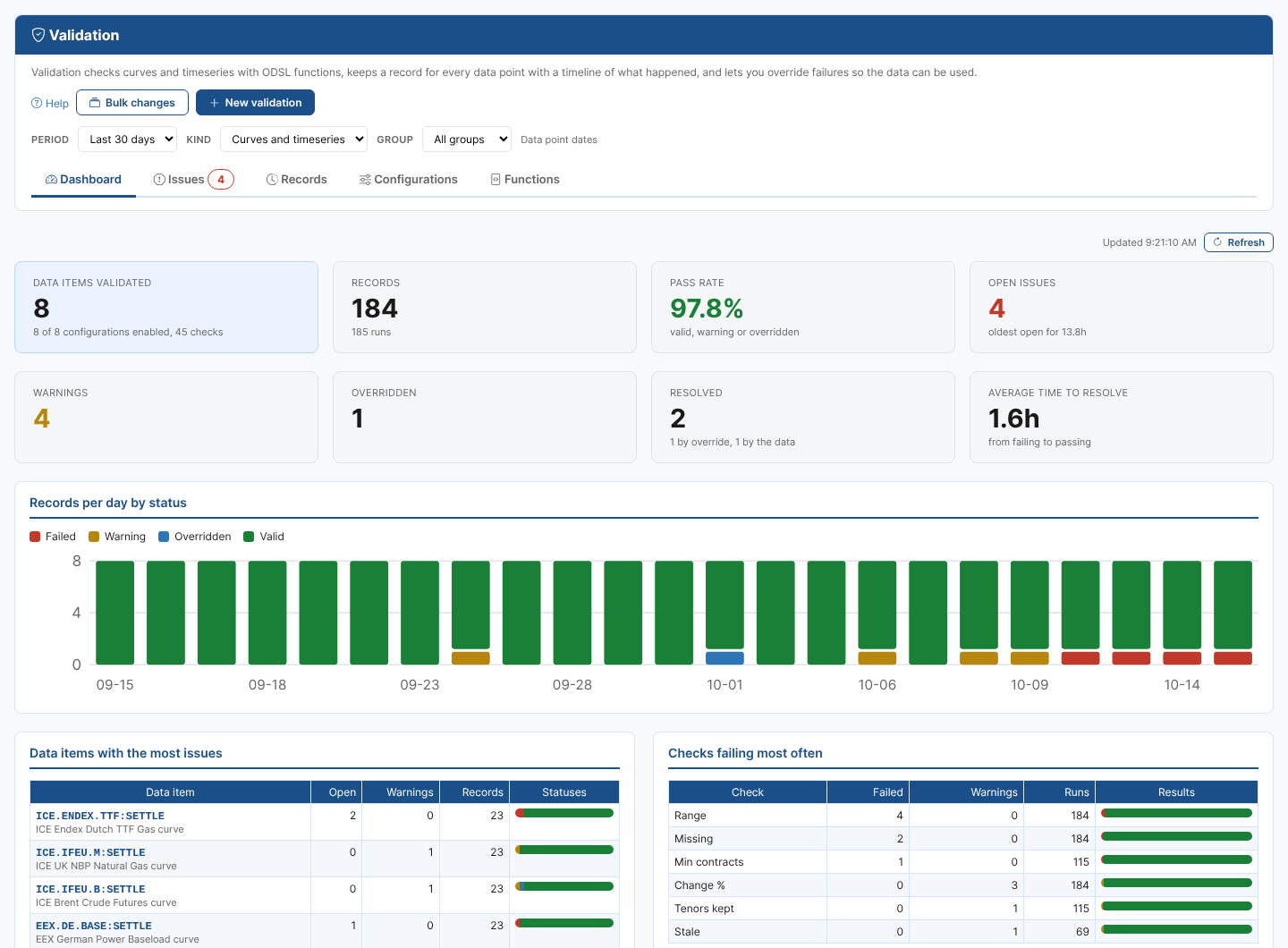Open the EEX.DE.BASE:SETTLE data item

coord(94,926)
